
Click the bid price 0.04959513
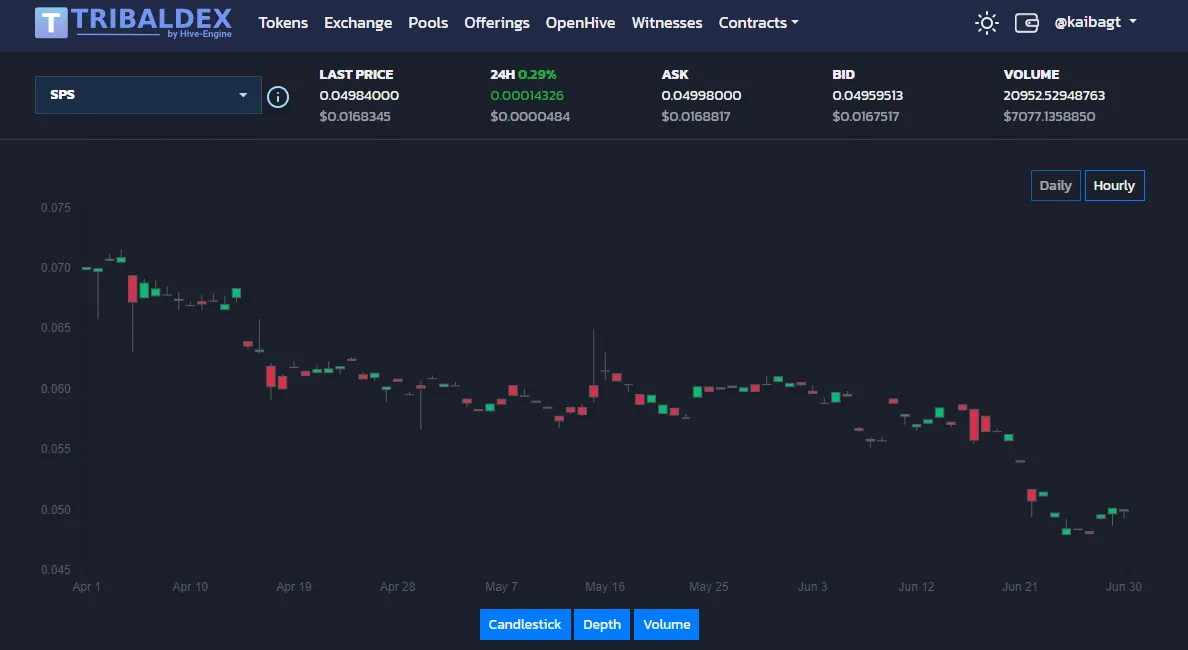(x=868, y=95)
